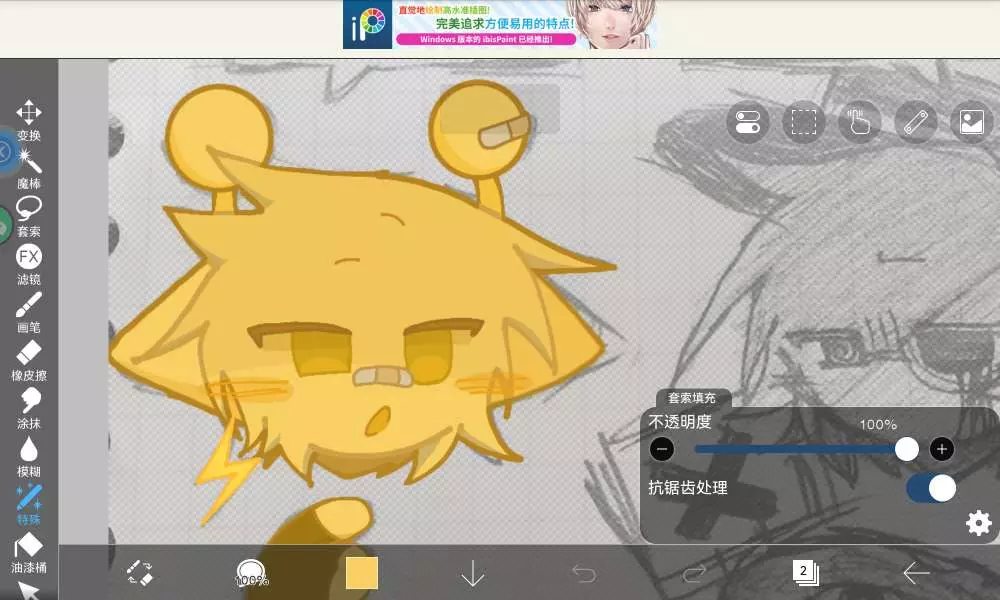
Task: Decrease opacity with the minus button
Action: 662,449
